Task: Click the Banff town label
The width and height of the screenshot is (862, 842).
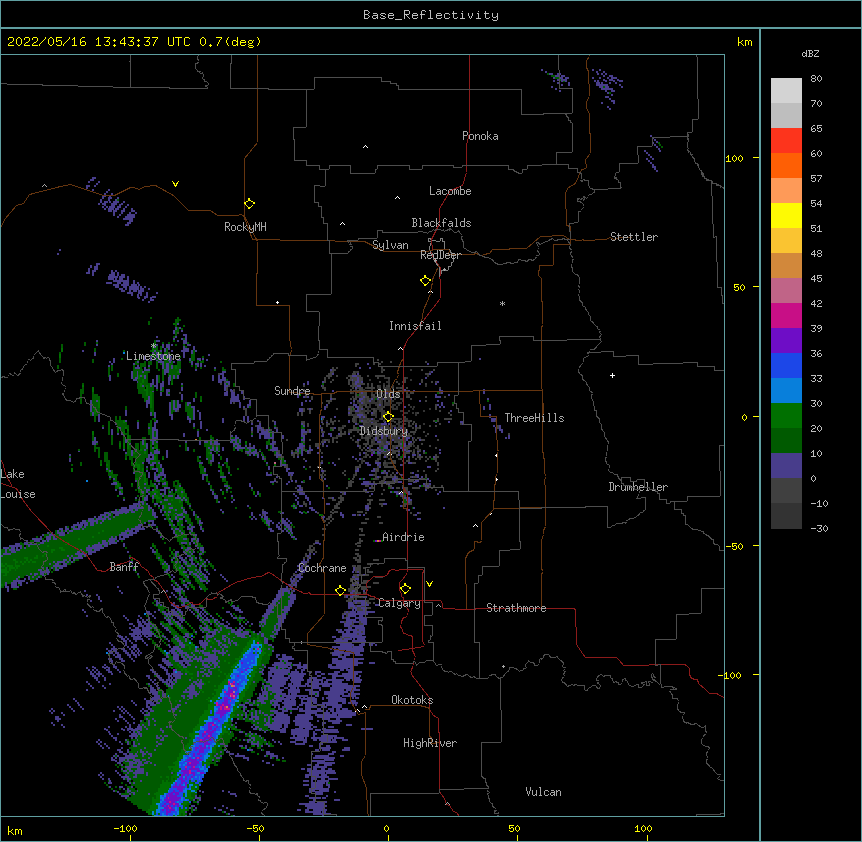Action: tap(124, 567)
